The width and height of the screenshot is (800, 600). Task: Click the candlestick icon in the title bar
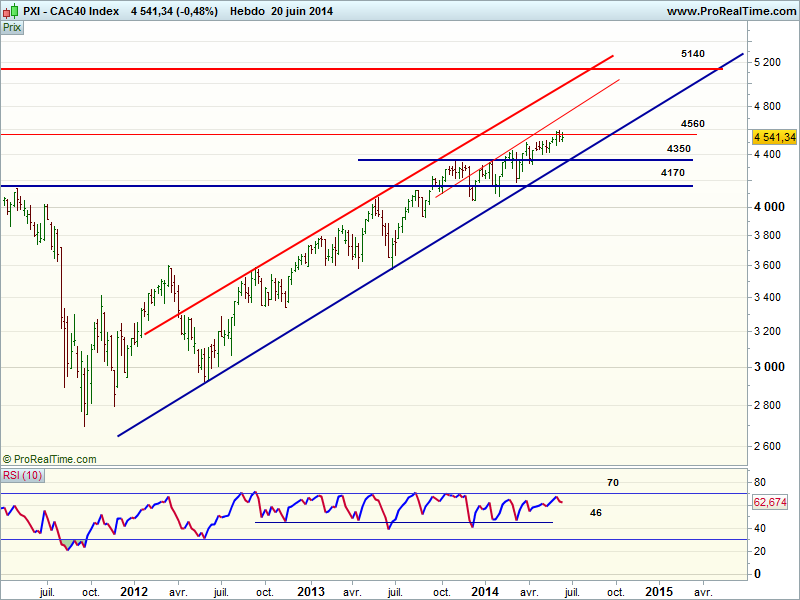tap(10, 11)
